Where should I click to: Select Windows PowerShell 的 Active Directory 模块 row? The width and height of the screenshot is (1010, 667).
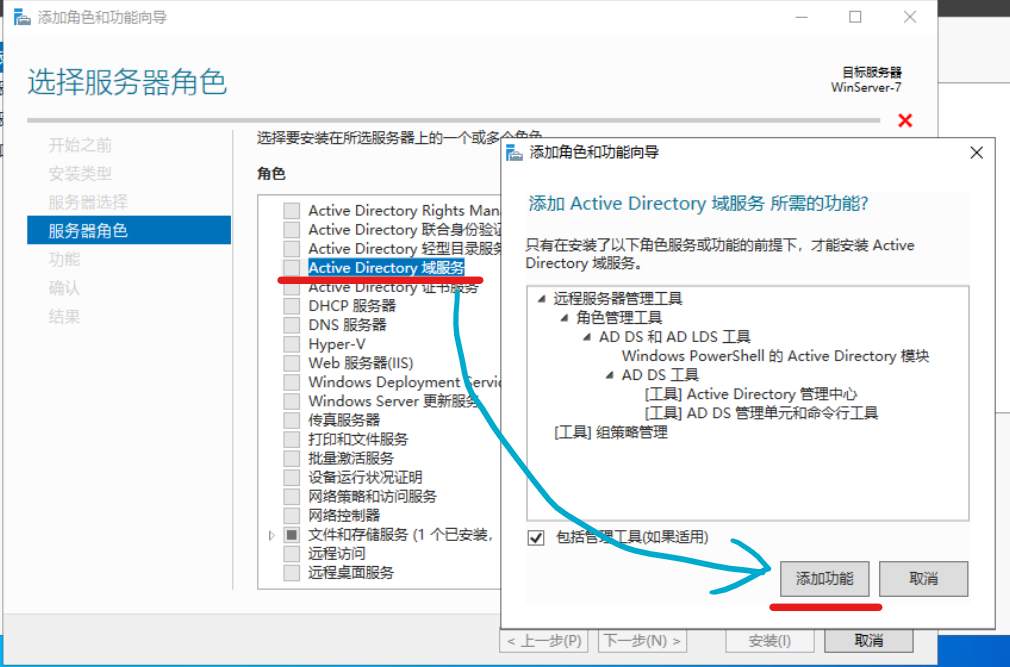click(x=776, y=356)
